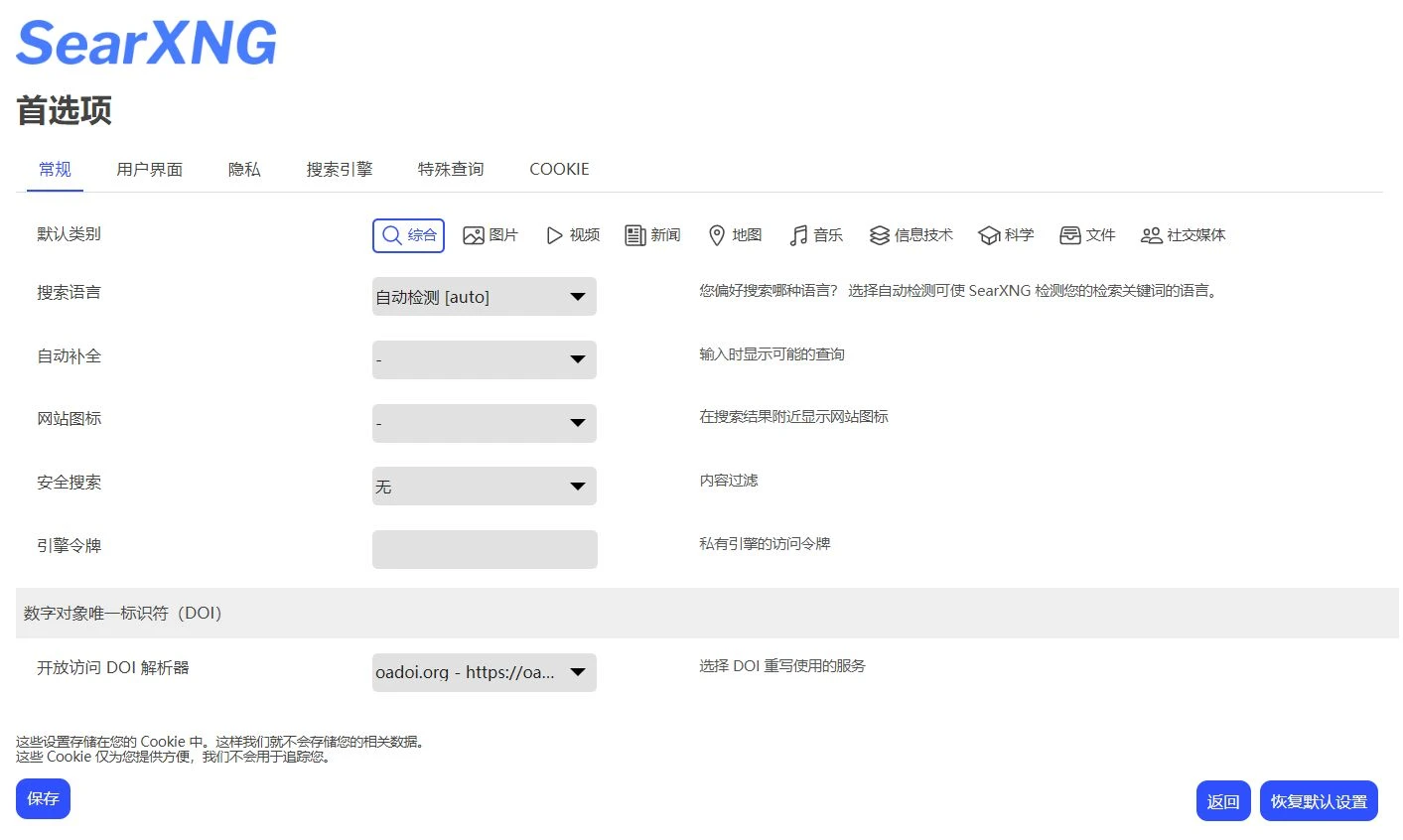This screenshot has height=840, width=1403.
Task: Toggle the 综合 (General) category off
Action: 408,235
